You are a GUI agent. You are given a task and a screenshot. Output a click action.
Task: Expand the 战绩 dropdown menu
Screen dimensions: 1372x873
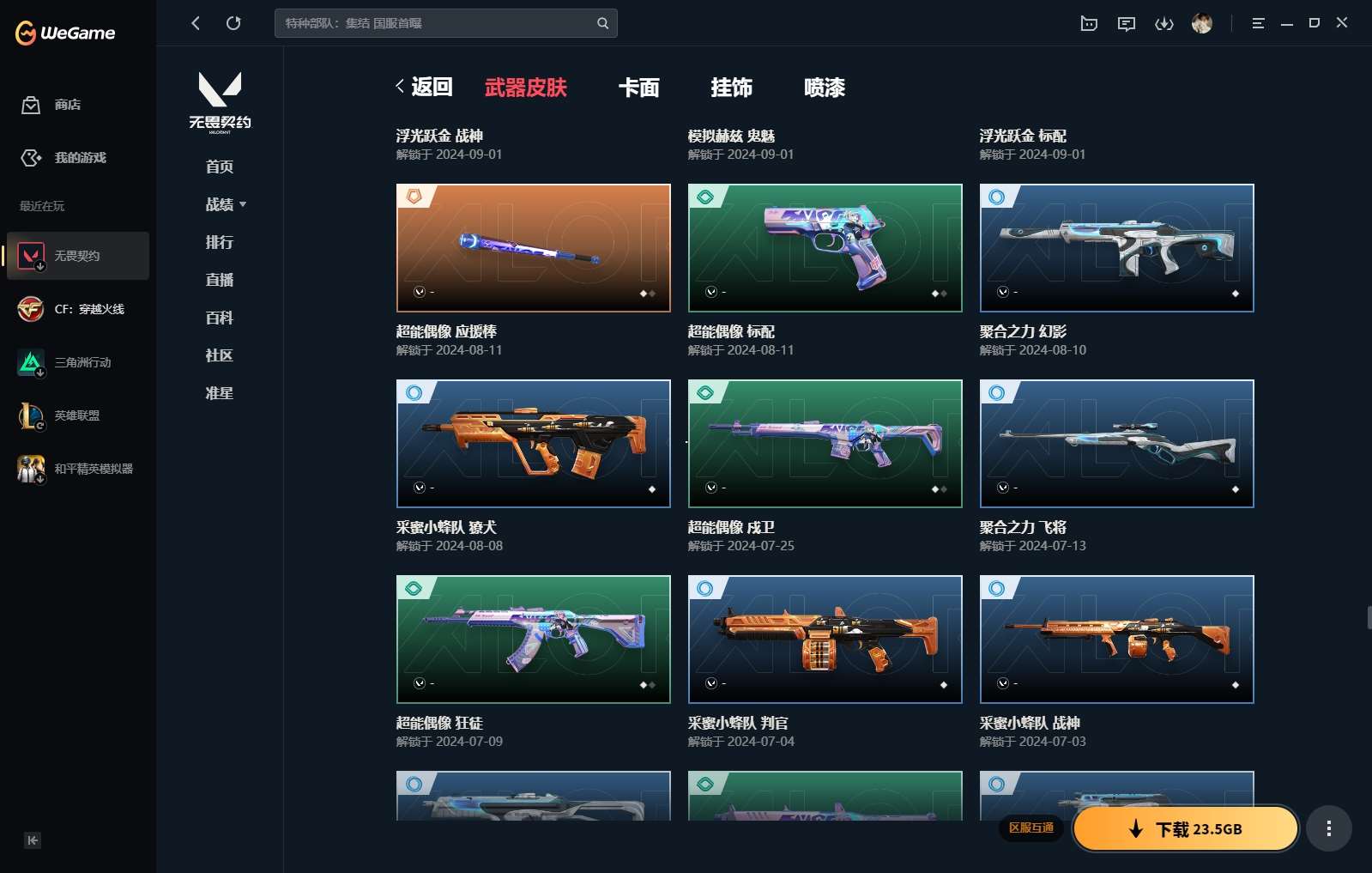[226, 204]
